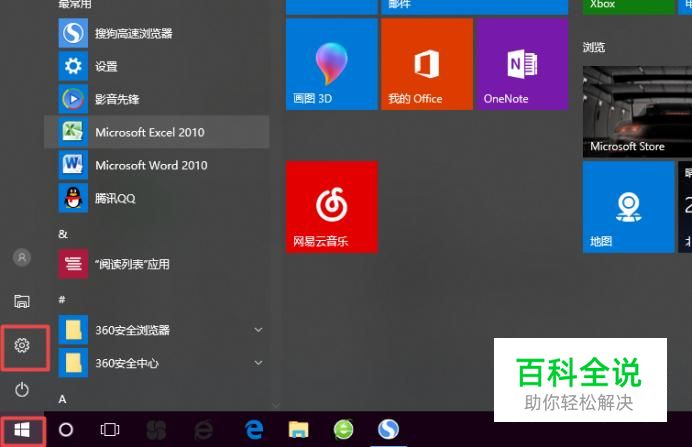Open the 360安全浏览器 folder icon
This screenshot has height=447, width=692.
tap(73, 330)
